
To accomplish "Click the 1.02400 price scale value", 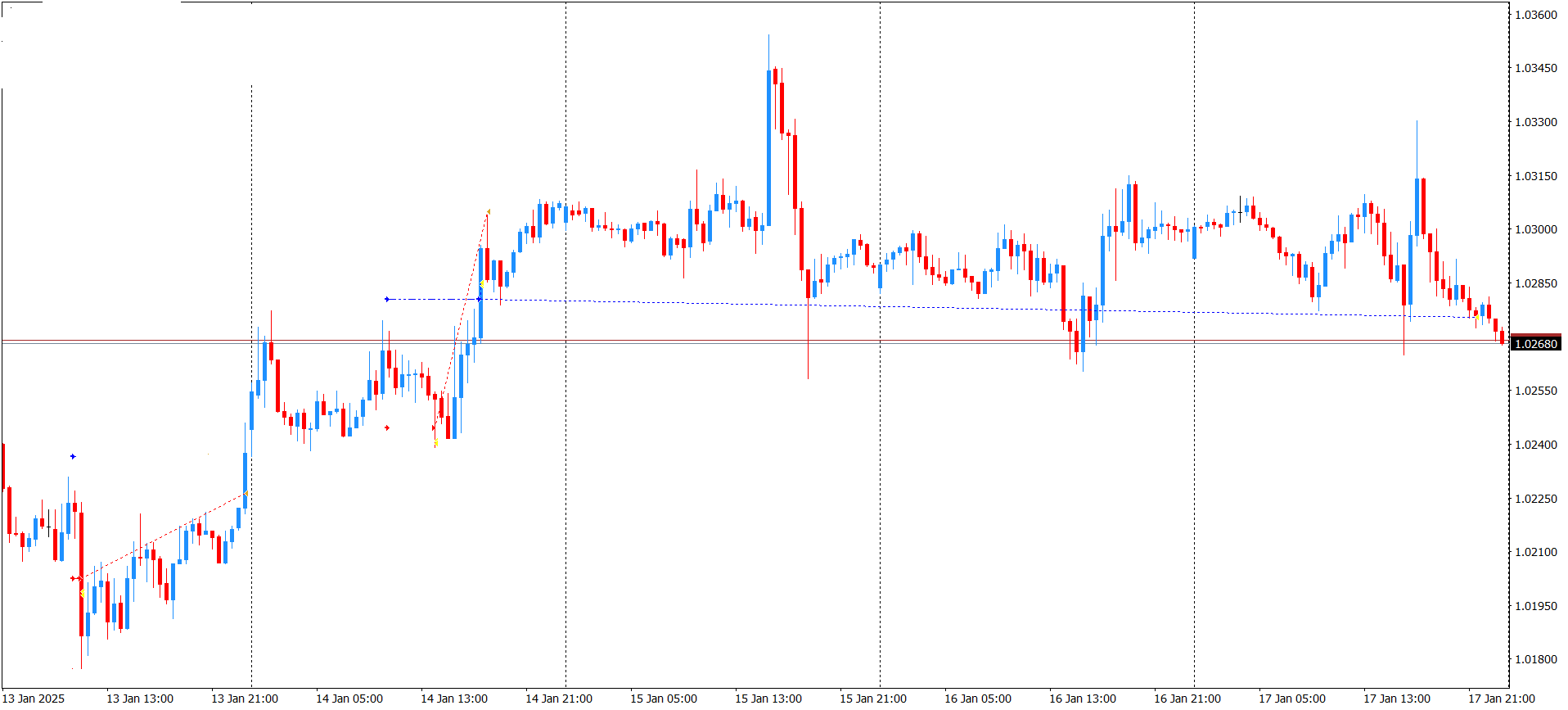I will (x=1536, y=445).
